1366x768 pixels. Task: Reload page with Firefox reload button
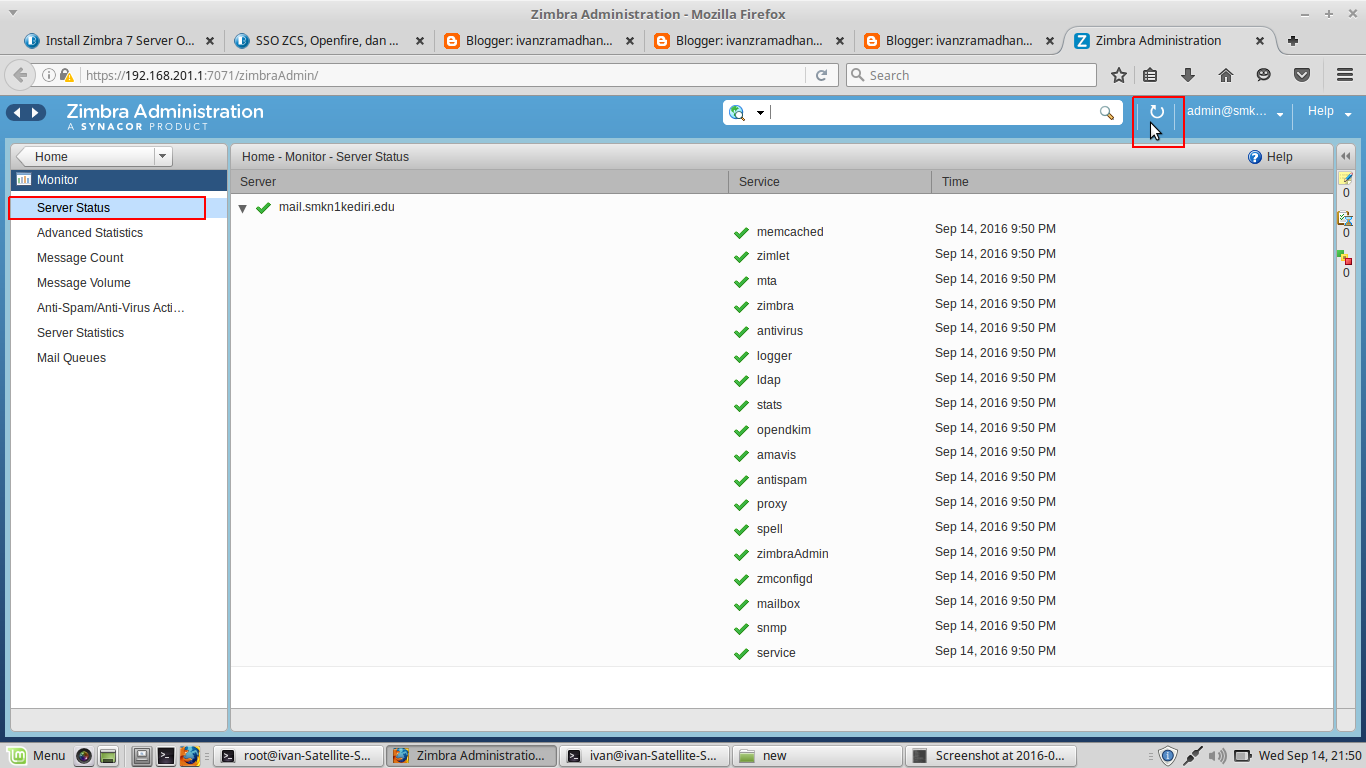(822, 75)
